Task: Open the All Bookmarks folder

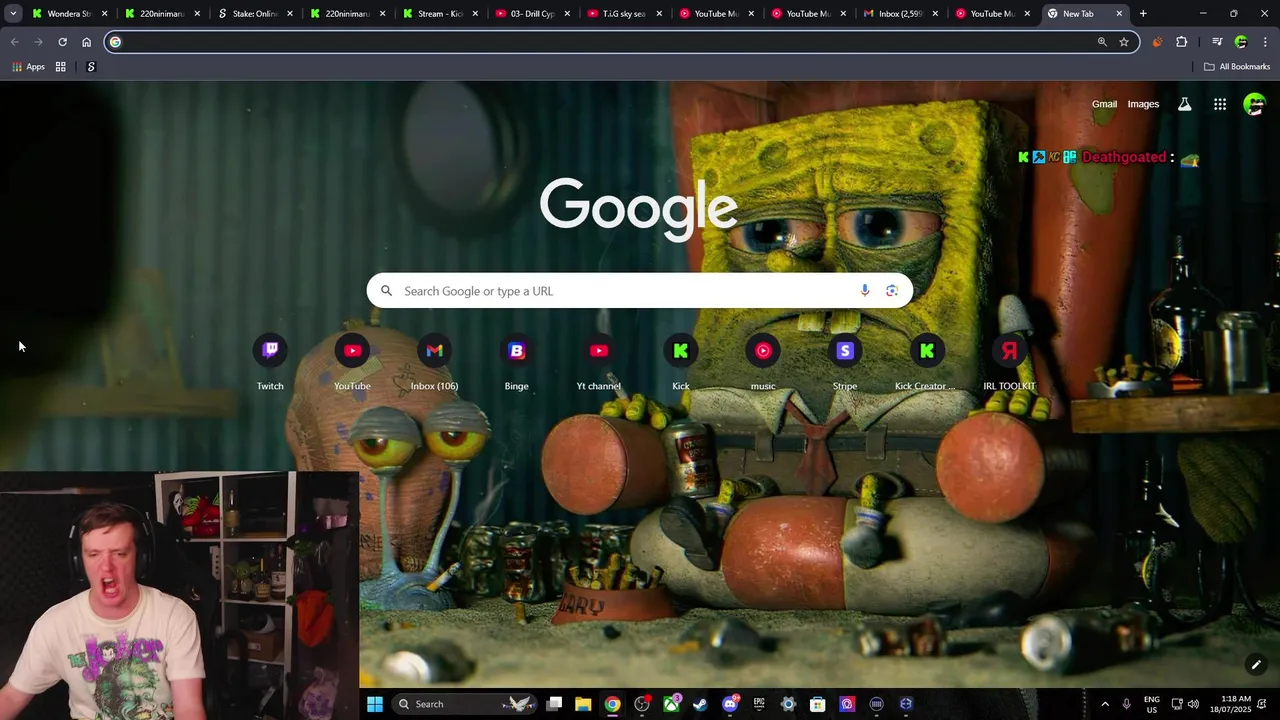Action: [1237, 67]
